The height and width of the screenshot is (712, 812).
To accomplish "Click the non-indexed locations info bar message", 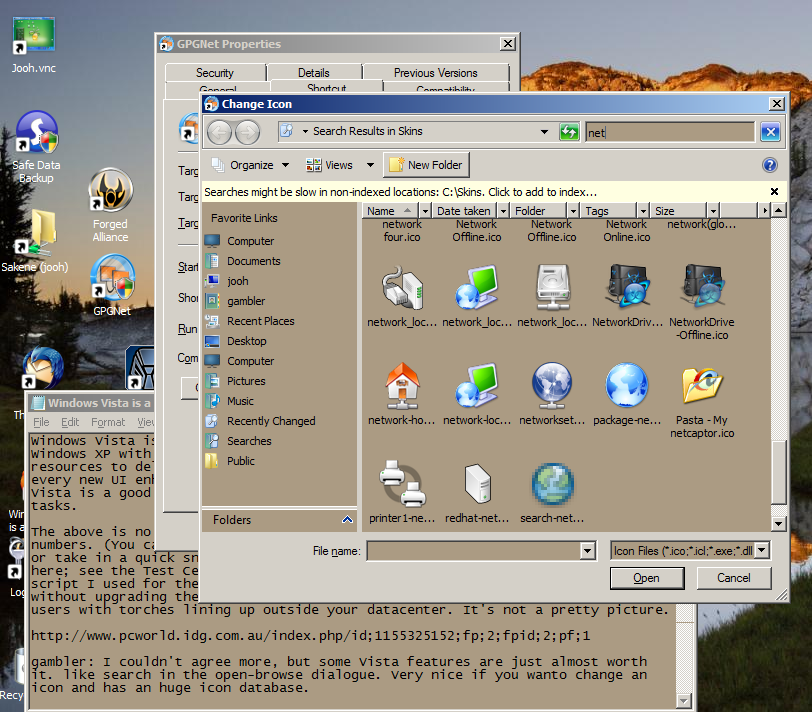I will coord(400,192).
